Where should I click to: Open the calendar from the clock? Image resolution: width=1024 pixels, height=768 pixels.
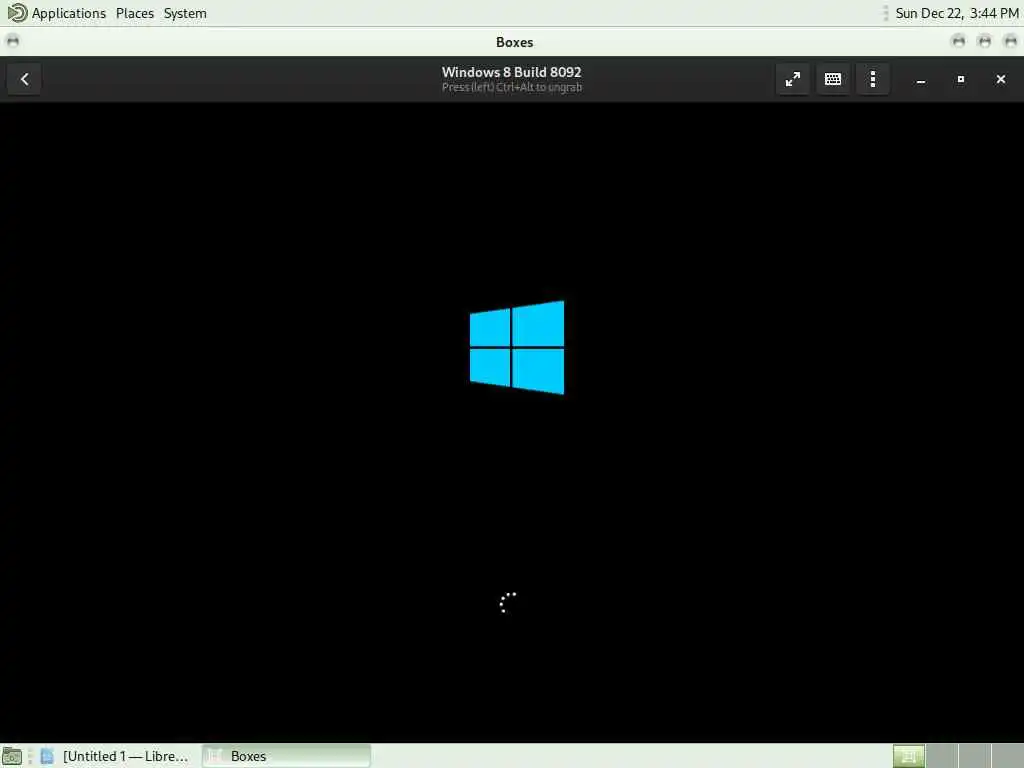[x=957, y=13]
